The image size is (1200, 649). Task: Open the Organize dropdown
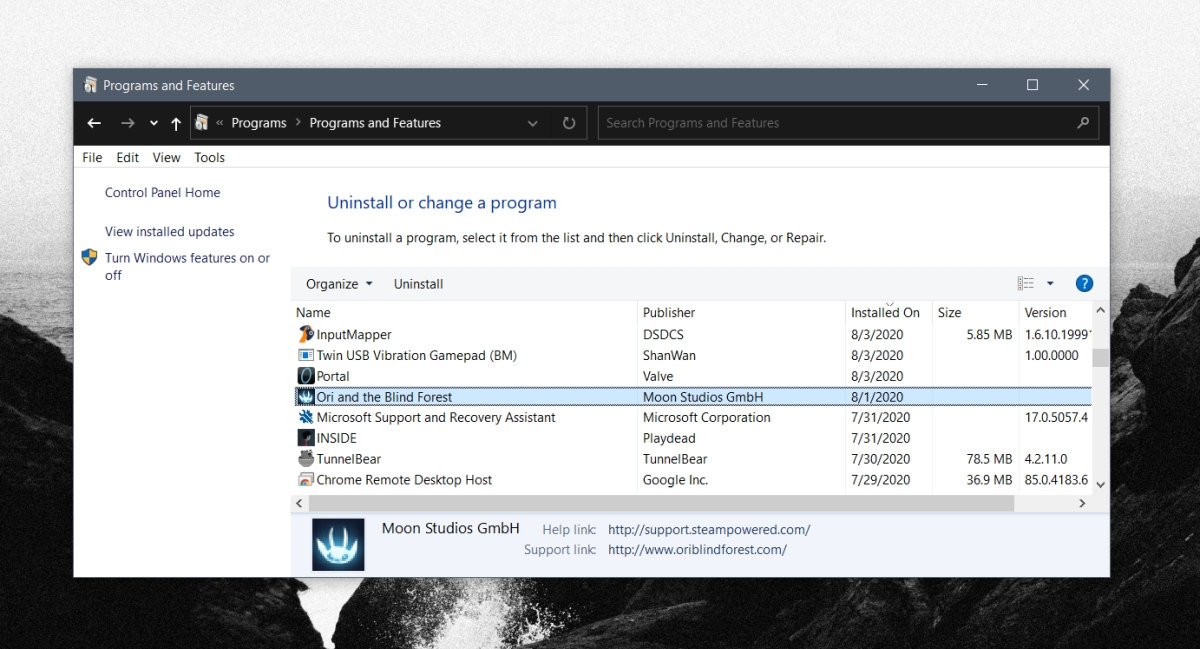coord(338,284)
